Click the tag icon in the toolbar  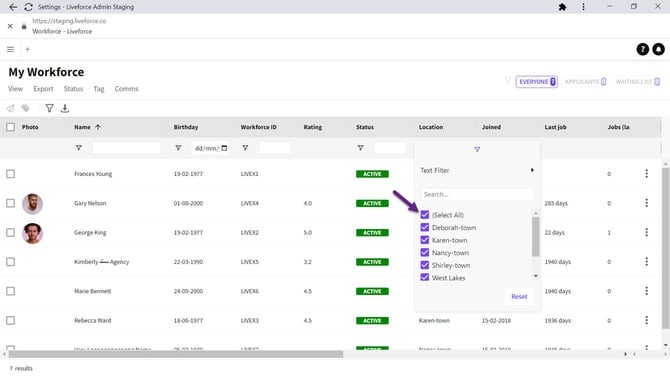point(26,108)
